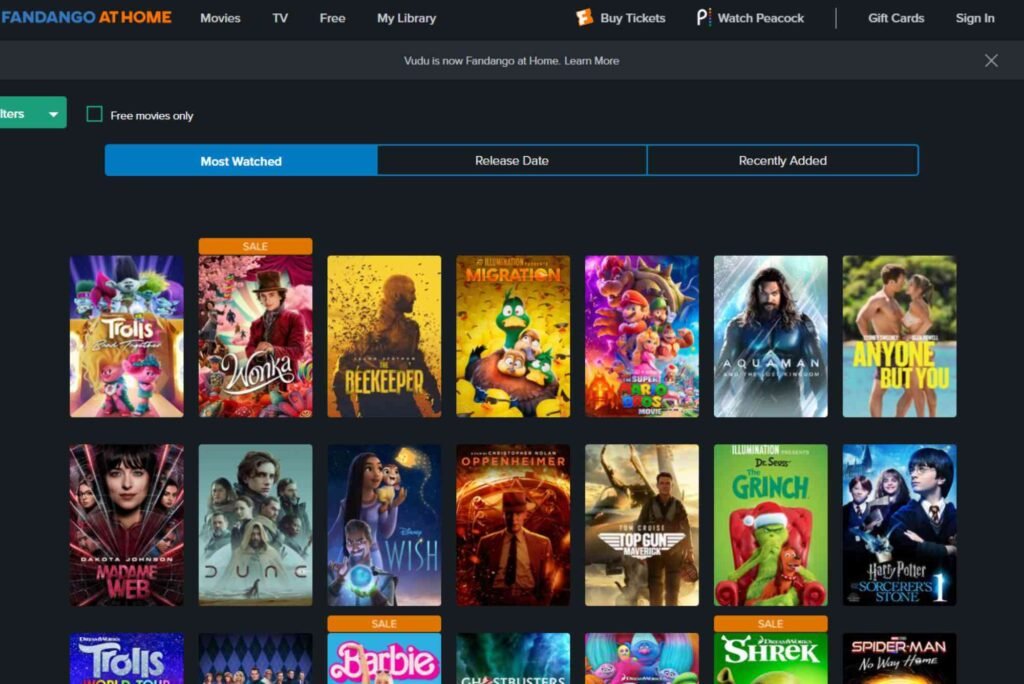The width and height of the screenshot is (1024, 684).
Task: Open the Movies menu
Action: 220,18
